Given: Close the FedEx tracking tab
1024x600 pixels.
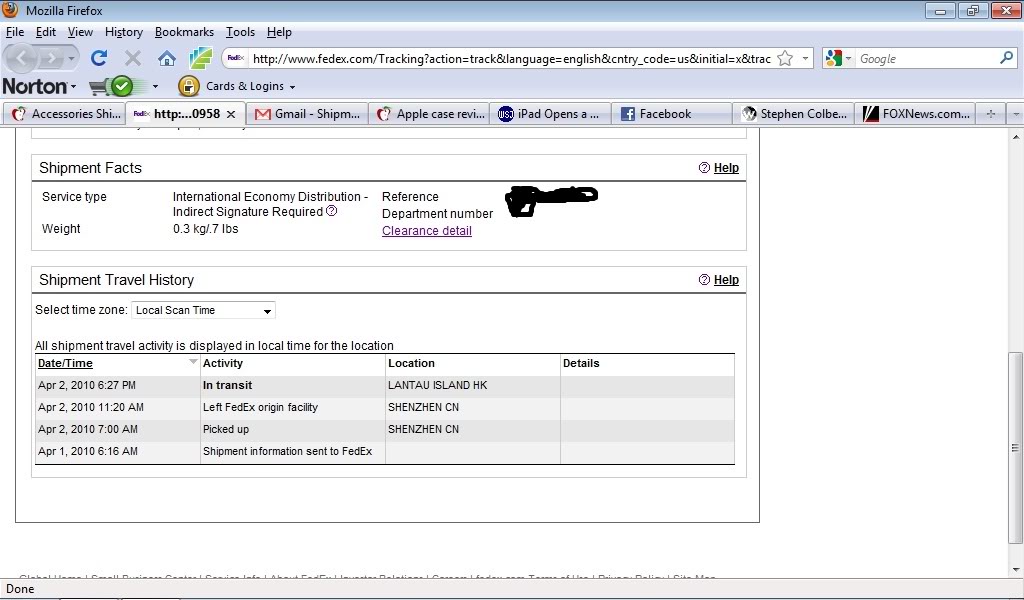Looking at the screenshot, I should click(x=231, y=114).
